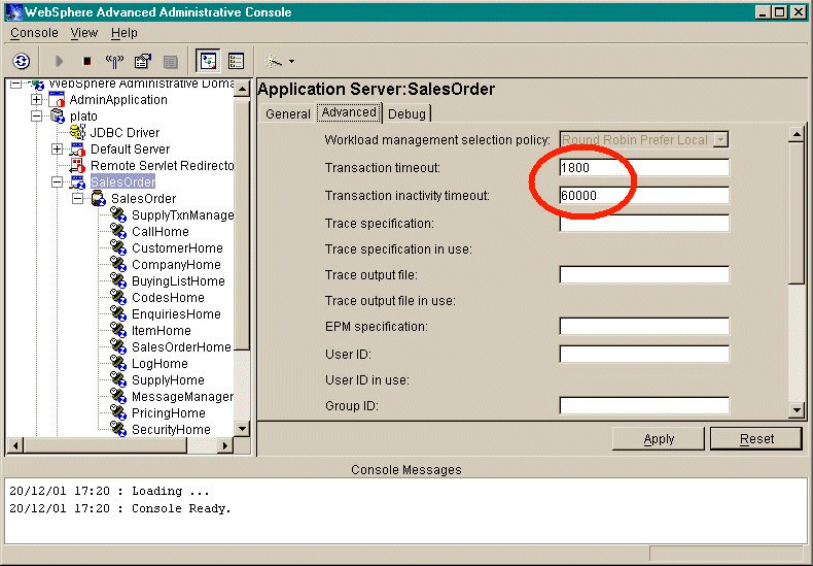Click the Start (play) toolbar icon
This screenshot has width=813, height=566.
pos(59,61)
